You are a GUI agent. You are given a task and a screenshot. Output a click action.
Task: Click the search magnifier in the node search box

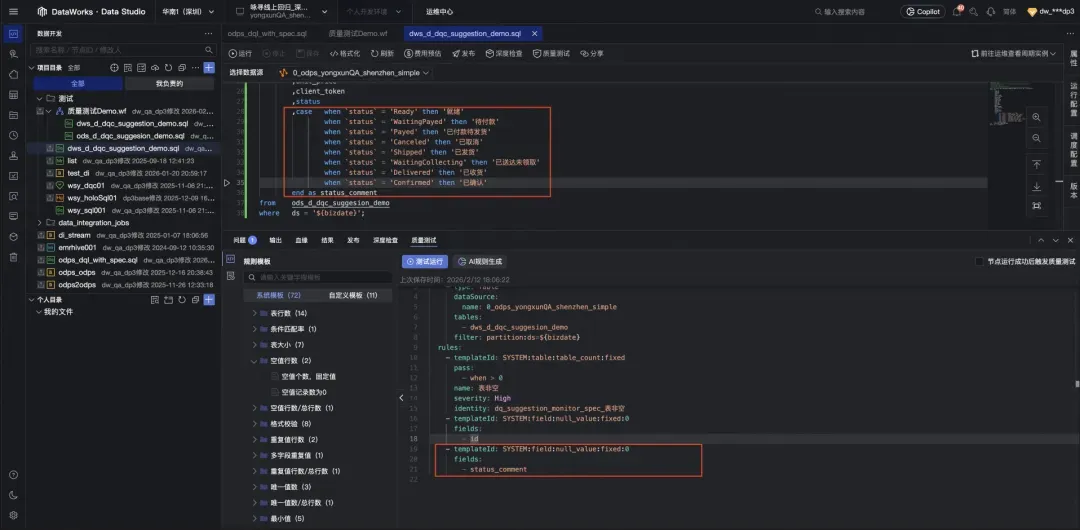click(209, 50)
